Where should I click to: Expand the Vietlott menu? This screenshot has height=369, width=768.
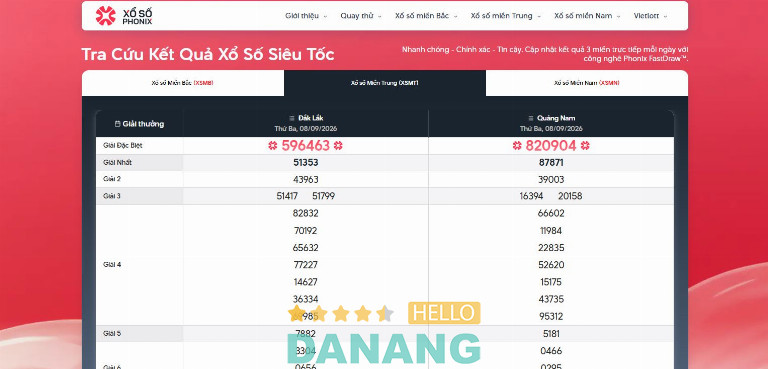[x=650, y=16]
